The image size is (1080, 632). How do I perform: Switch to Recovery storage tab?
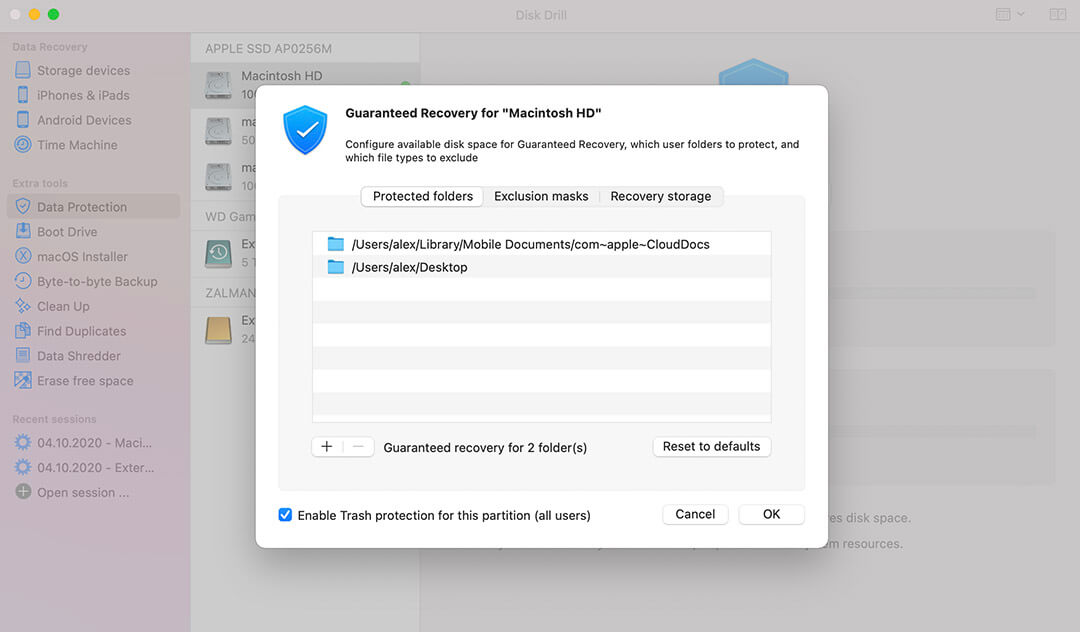coord(661,196)
